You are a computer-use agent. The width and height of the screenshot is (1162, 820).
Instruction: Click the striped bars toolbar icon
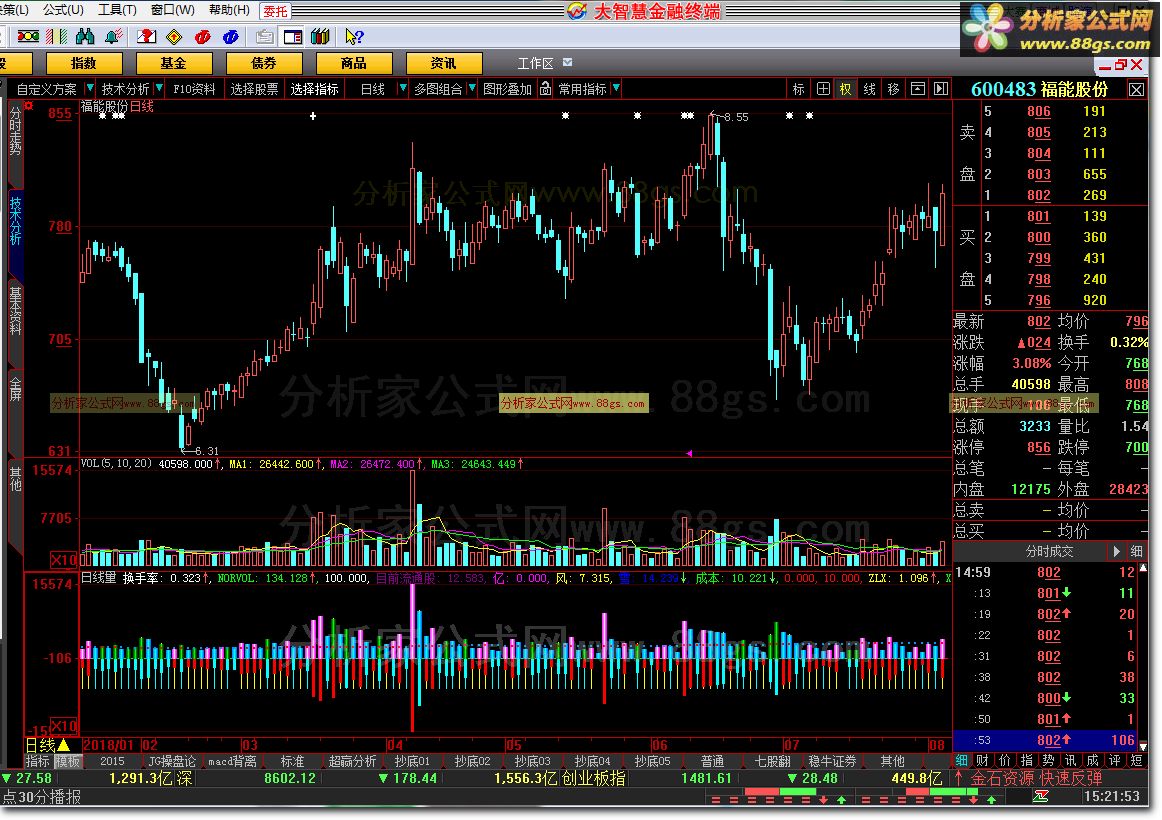point(57,36)
